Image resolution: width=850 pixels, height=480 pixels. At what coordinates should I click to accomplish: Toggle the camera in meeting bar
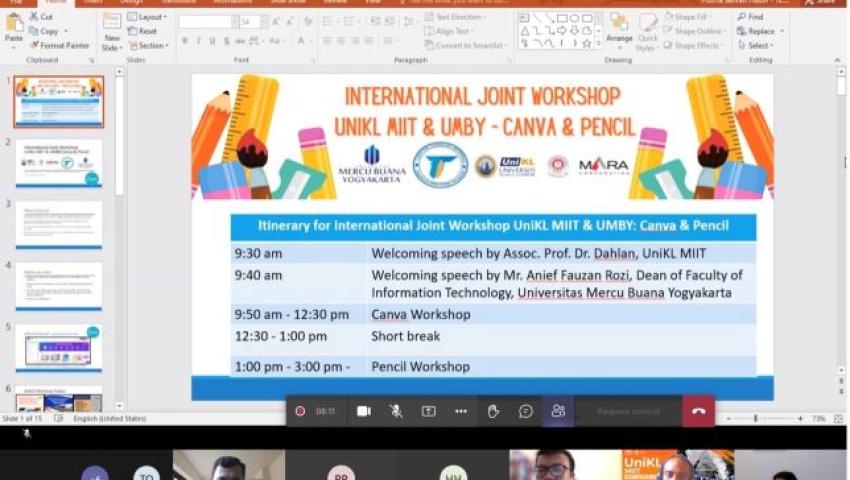click(364, 411)
